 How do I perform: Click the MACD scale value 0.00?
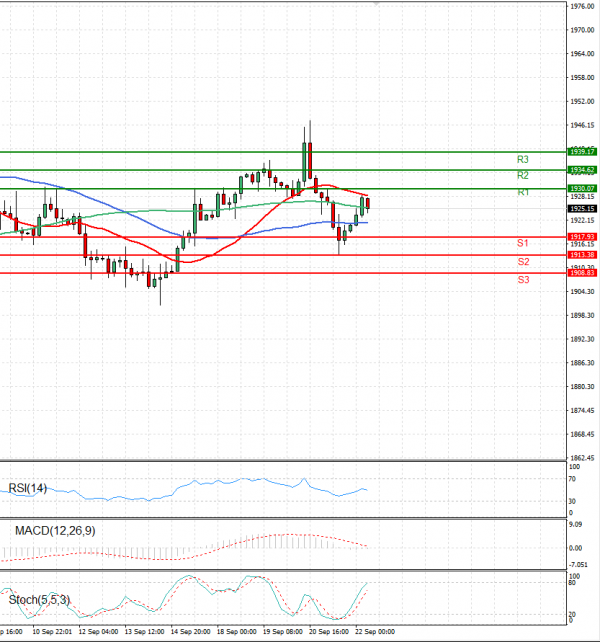click(x=575, y=548)
